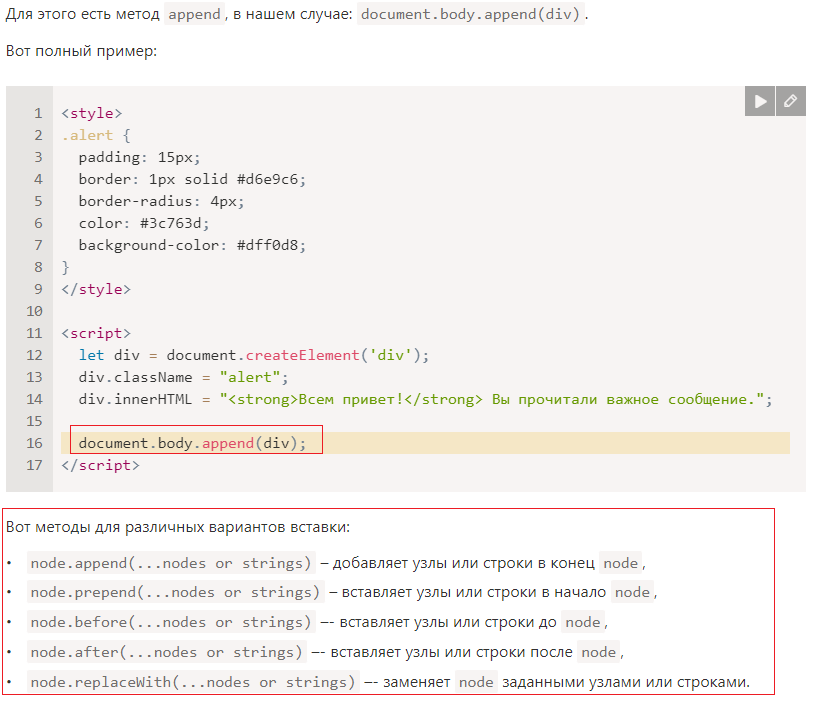Click the trailing 'node' code in the after row
This screenshot has height=704, width=818.
tap(598, 652)
